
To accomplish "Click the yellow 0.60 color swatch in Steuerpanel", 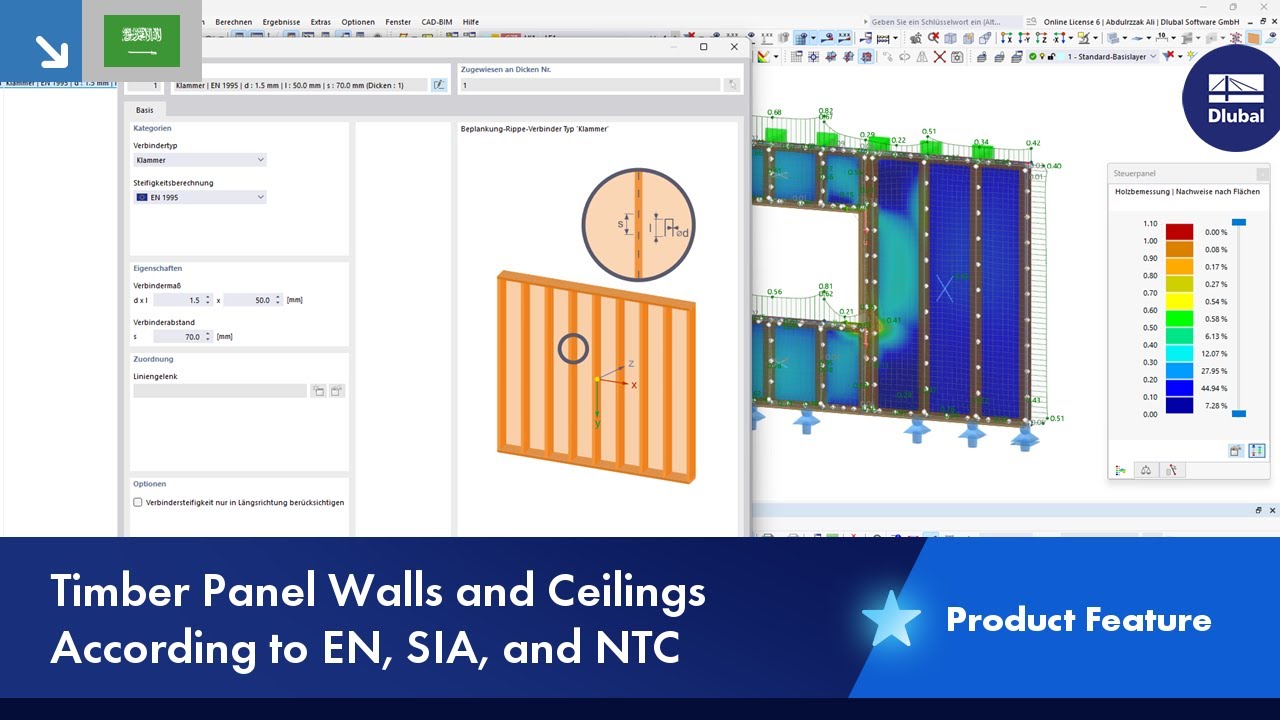I will tap(1179, 301).
